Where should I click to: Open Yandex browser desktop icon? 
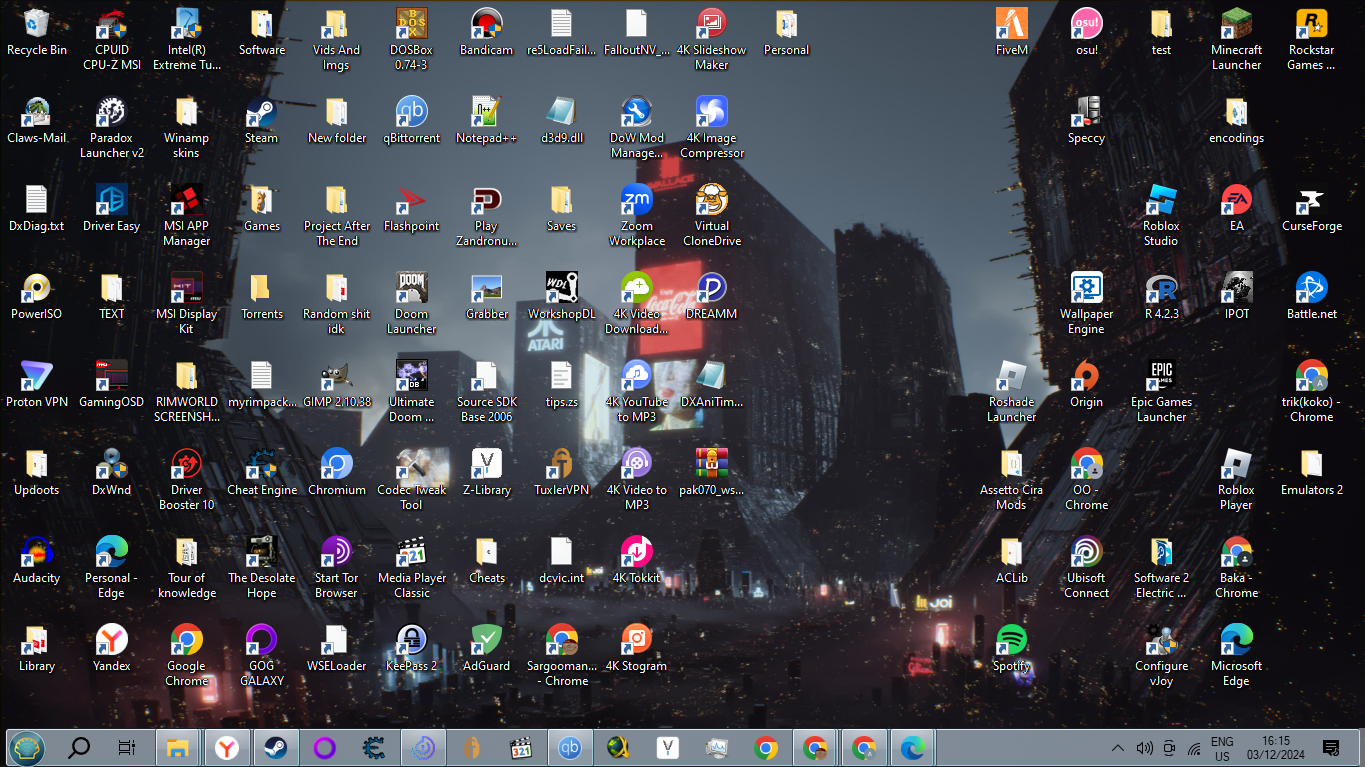tap(112, 649)
